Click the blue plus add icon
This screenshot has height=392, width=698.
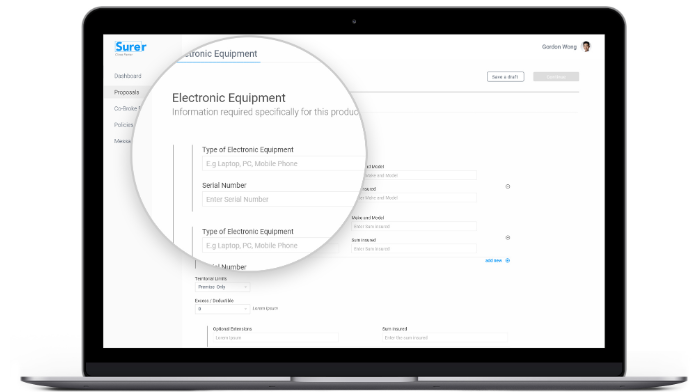tap(507, 260)
